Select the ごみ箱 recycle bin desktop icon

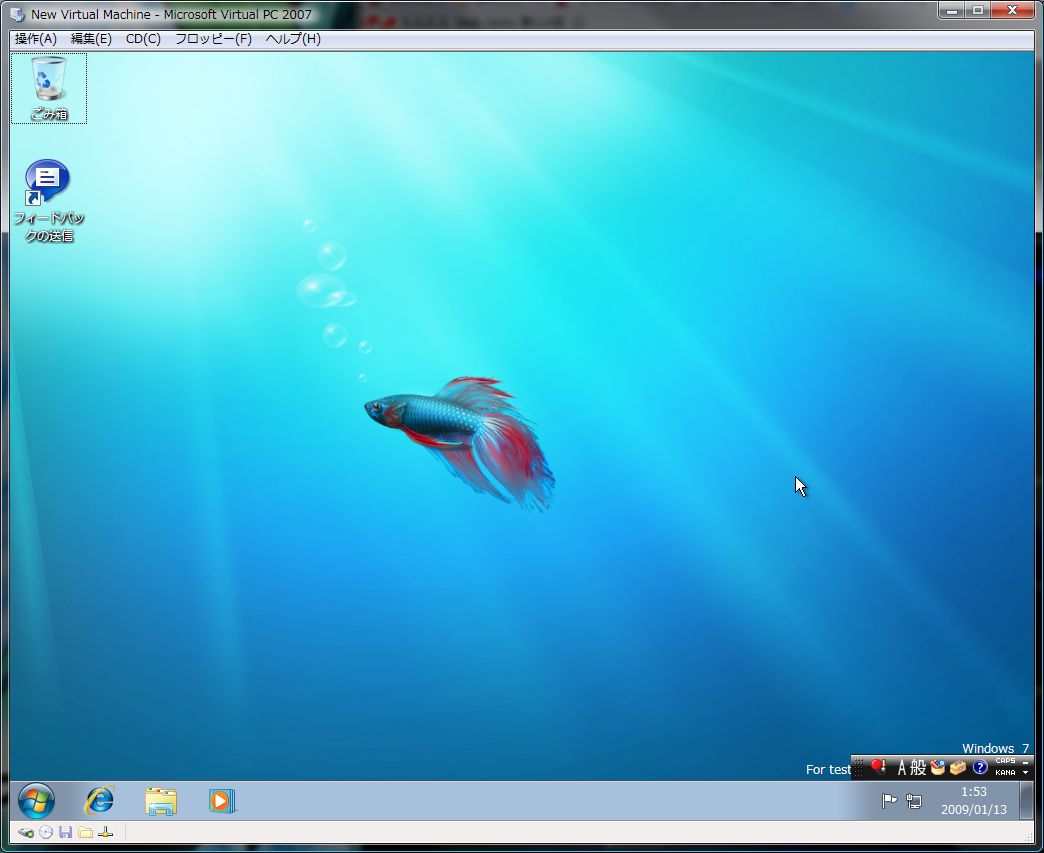pos(49,89)
